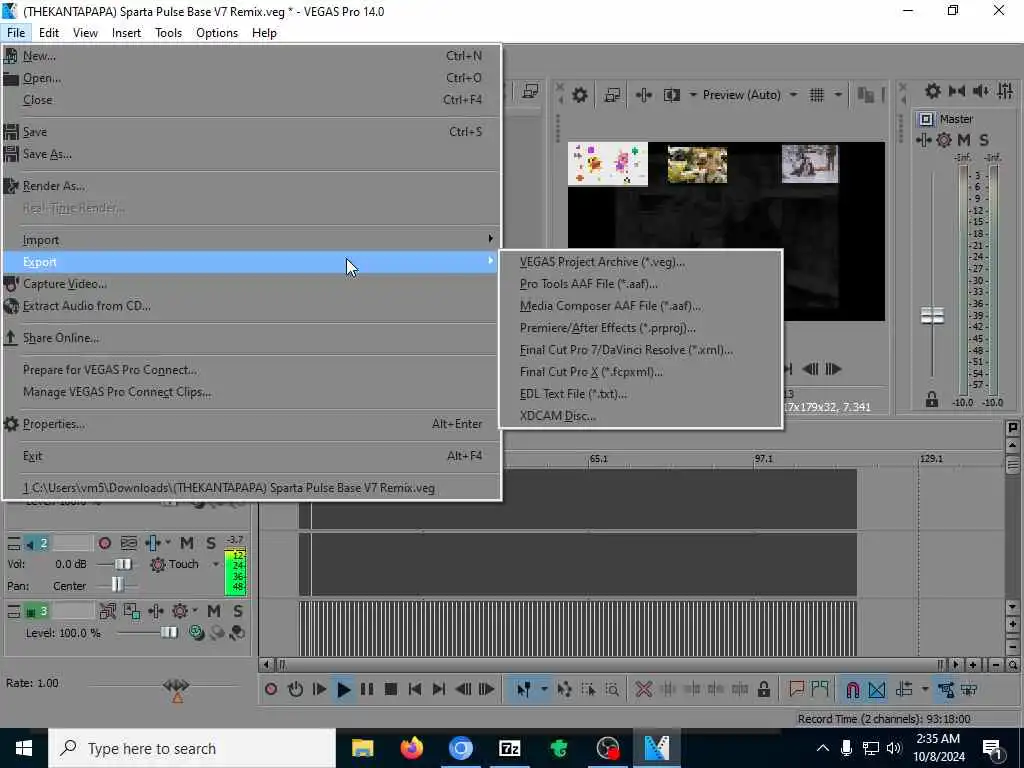Click the Downmix Output icon
The image size is (1024, 768).
tap(957, 91)
